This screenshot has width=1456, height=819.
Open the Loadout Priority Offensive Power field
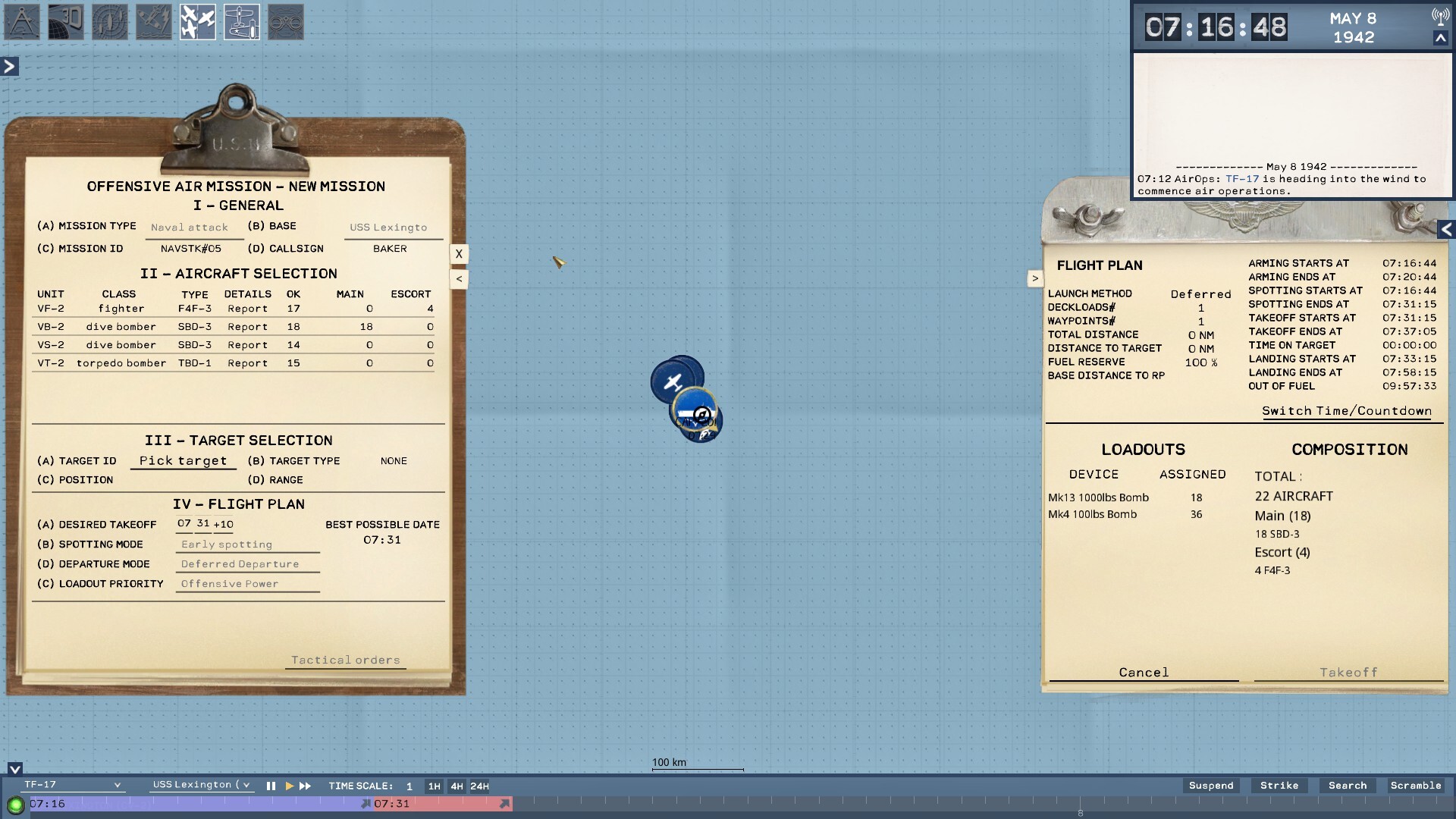247,584
